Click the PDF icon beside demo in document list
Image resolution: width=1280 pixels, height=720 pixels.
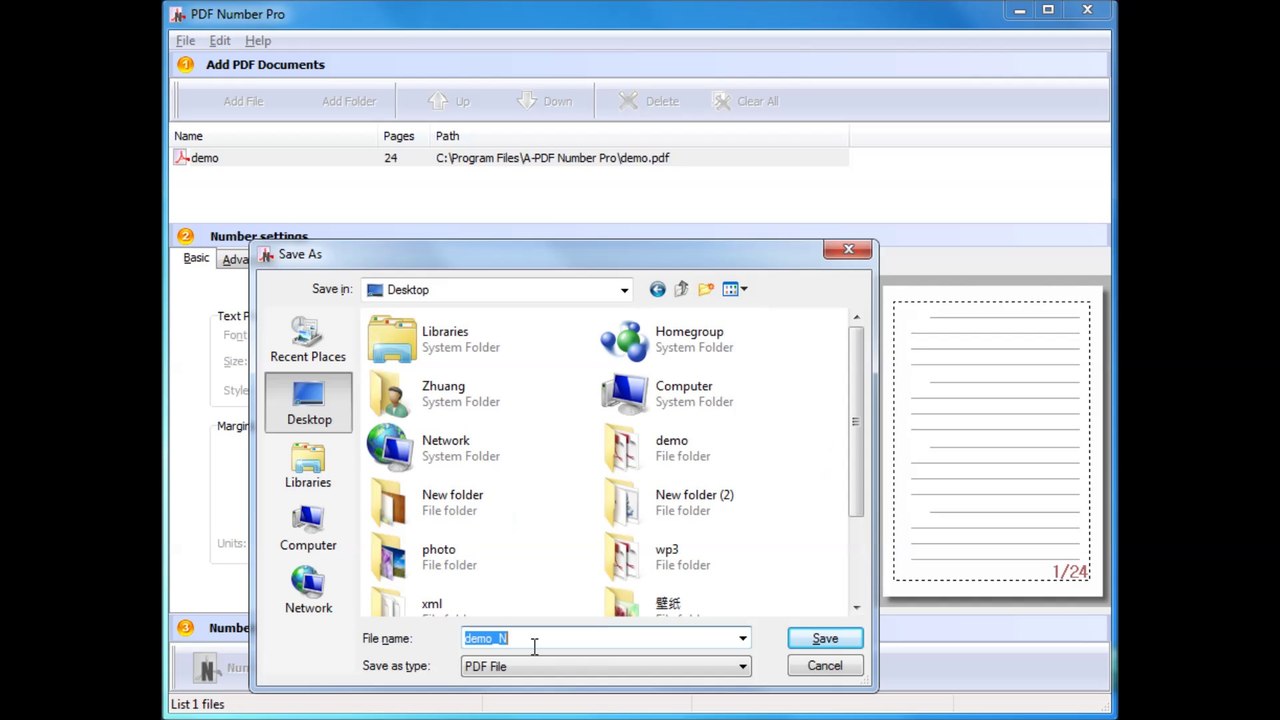181,157
